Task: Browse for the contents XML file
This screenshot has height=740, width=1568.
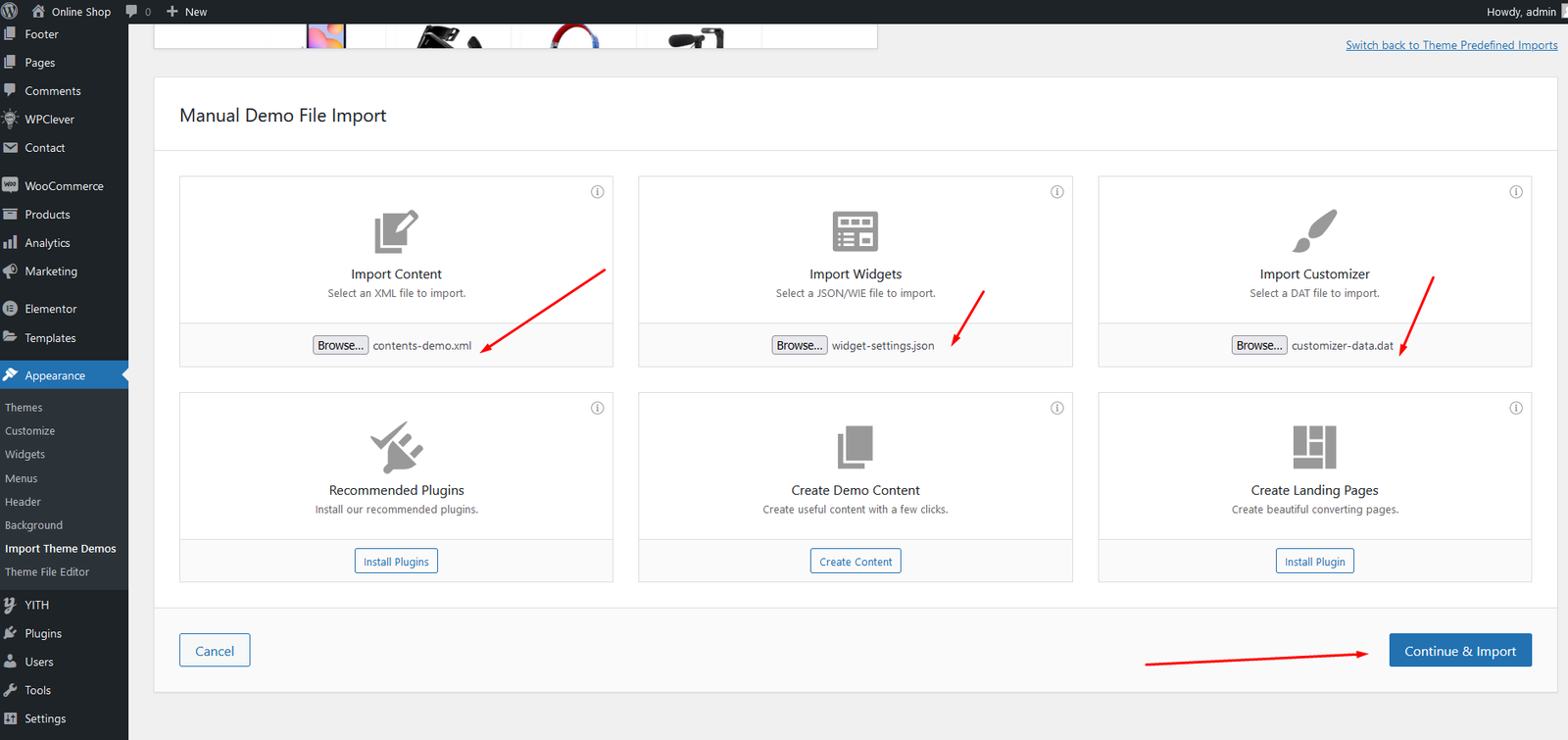Action: 340,345
